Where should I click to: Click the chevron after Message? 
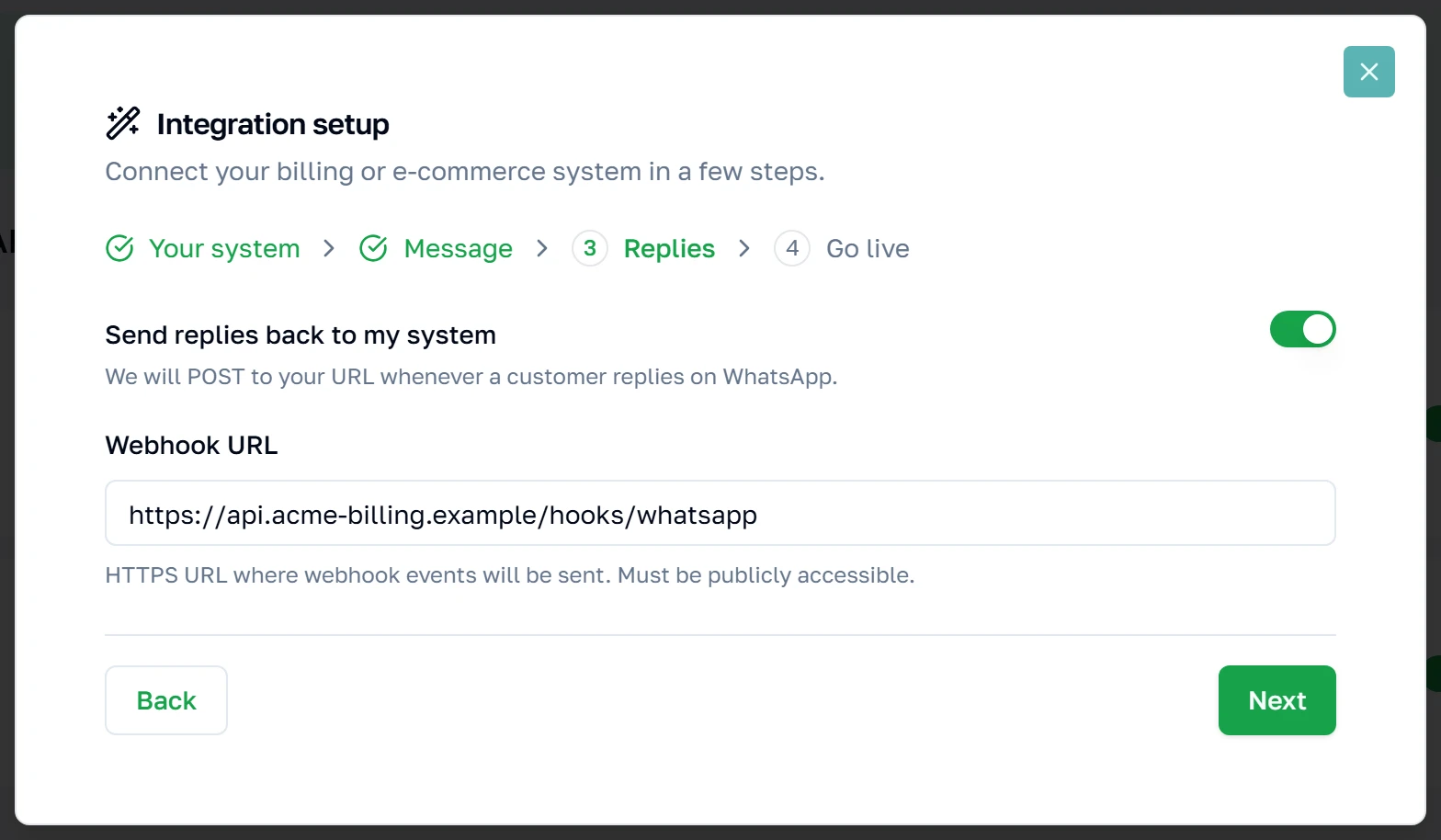[542, 248]
